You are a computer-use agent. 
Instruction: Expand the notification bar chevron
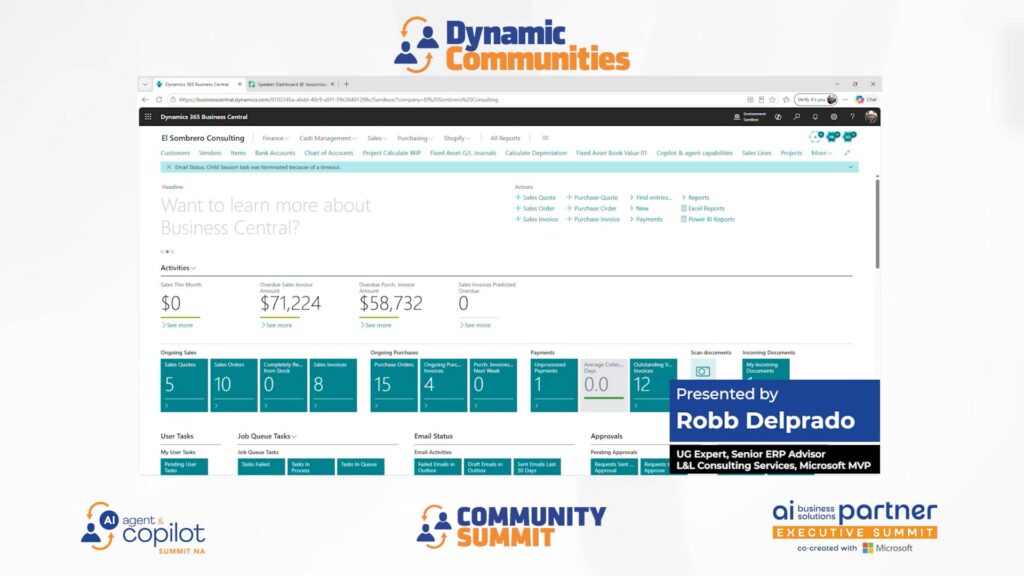(x=850, y=167)
